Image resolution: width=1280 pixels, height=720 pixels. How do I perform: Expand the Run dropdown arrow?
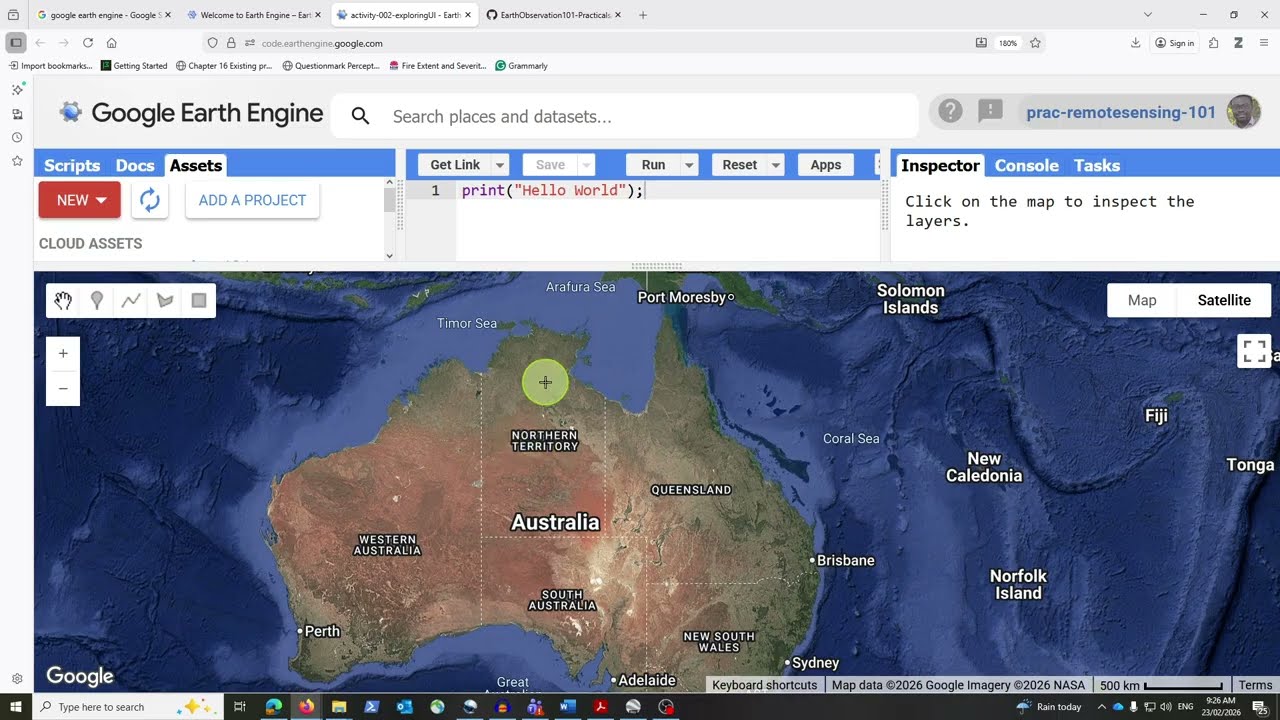click(689, 165)
